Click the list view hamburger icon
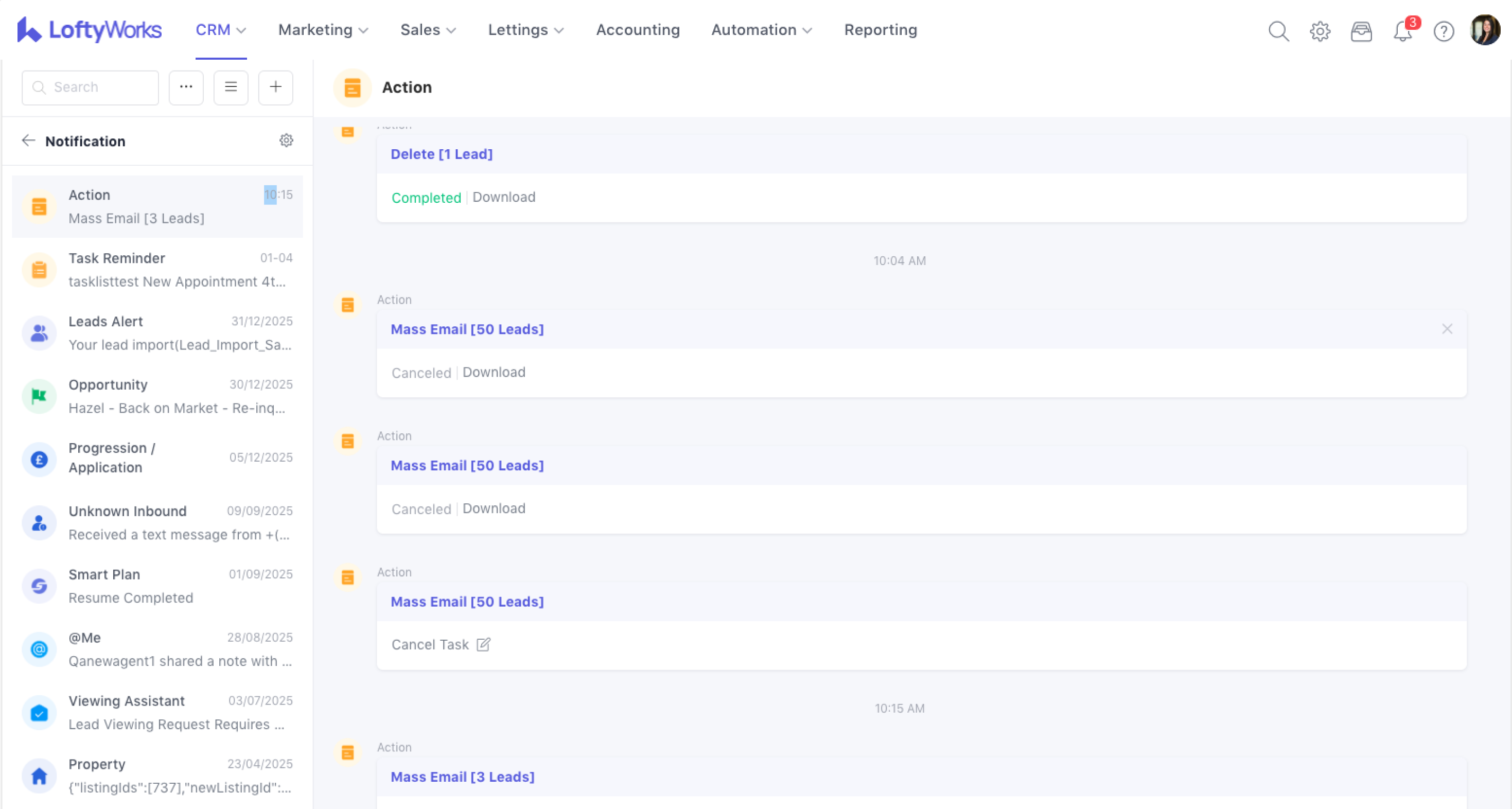Viewport: 1512px width, 809px height. pyautogui.click(x=231, y=87)
